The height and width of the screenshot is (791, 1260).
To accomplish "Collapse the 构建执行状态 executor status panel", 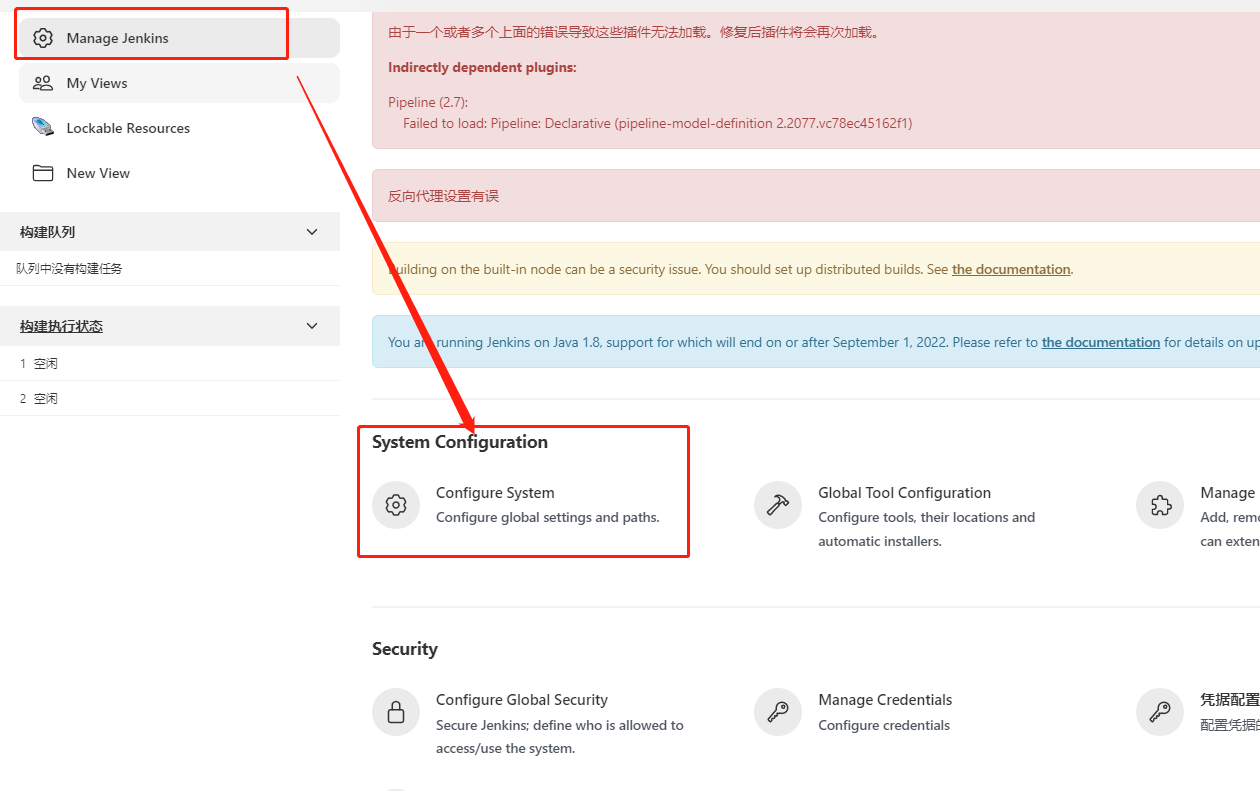I will (x=312, y=326).
